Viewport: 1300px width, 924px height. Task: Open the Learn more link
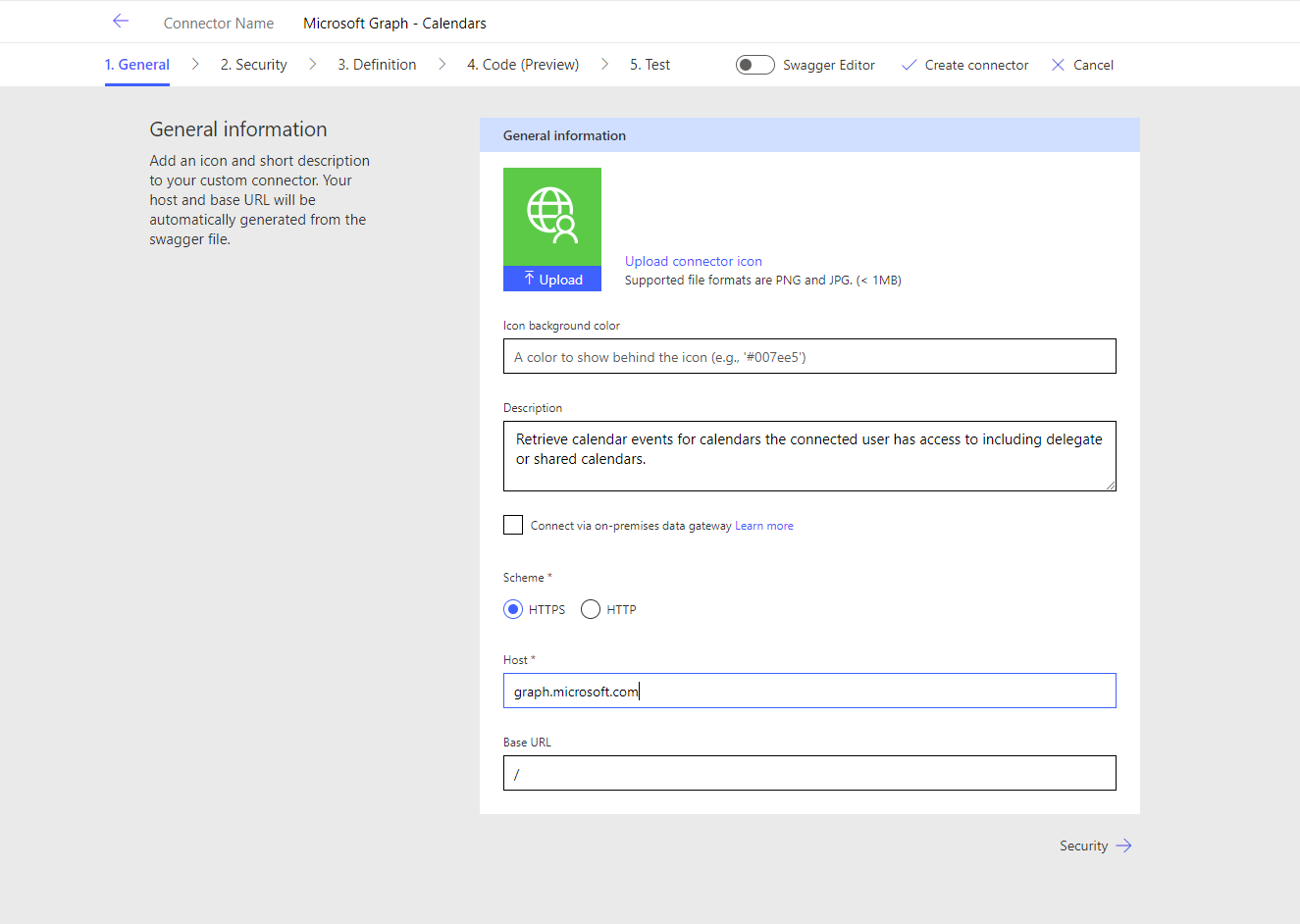point(763,526)
